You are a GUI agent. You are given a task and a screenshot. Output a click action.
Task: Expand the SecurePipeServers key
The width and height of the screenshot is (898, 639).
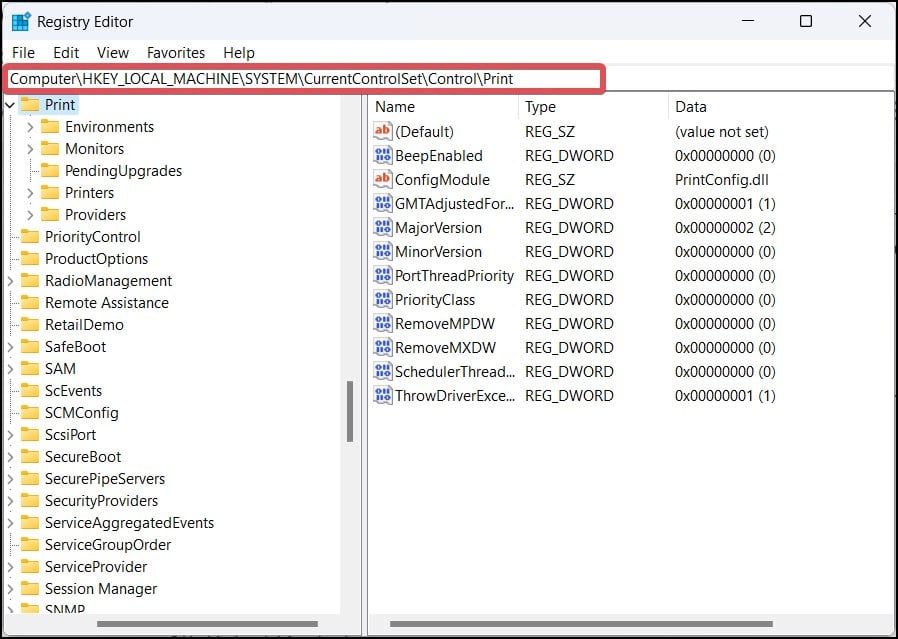pyautogui.click(x=10, y=479)
